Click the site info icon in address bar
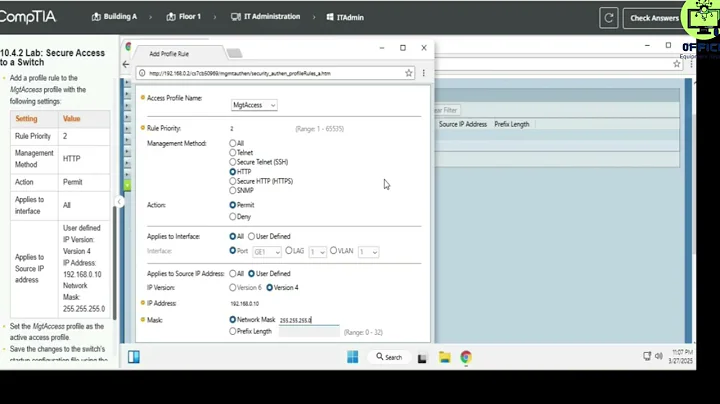 (142, 73)
